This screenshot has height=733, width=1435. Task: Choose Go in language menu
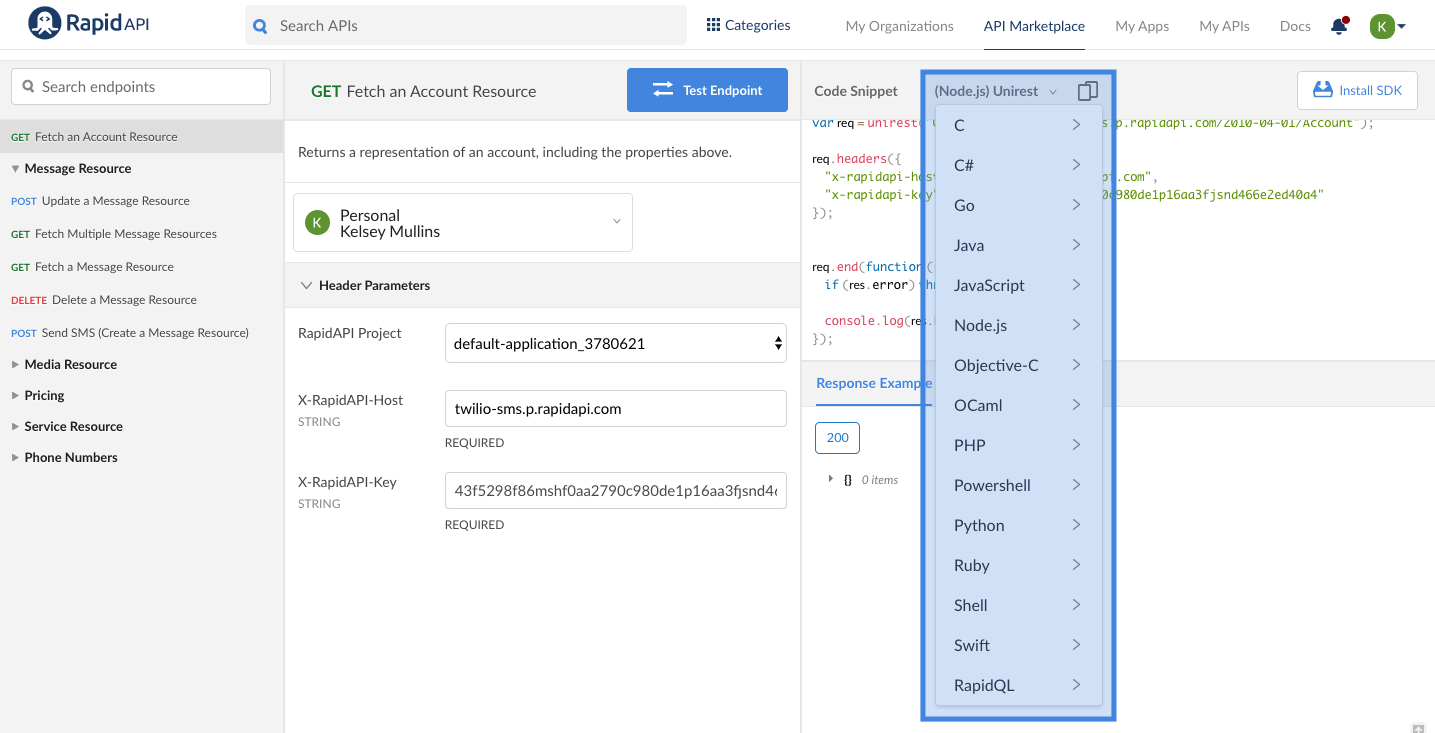click(1018, 205)
